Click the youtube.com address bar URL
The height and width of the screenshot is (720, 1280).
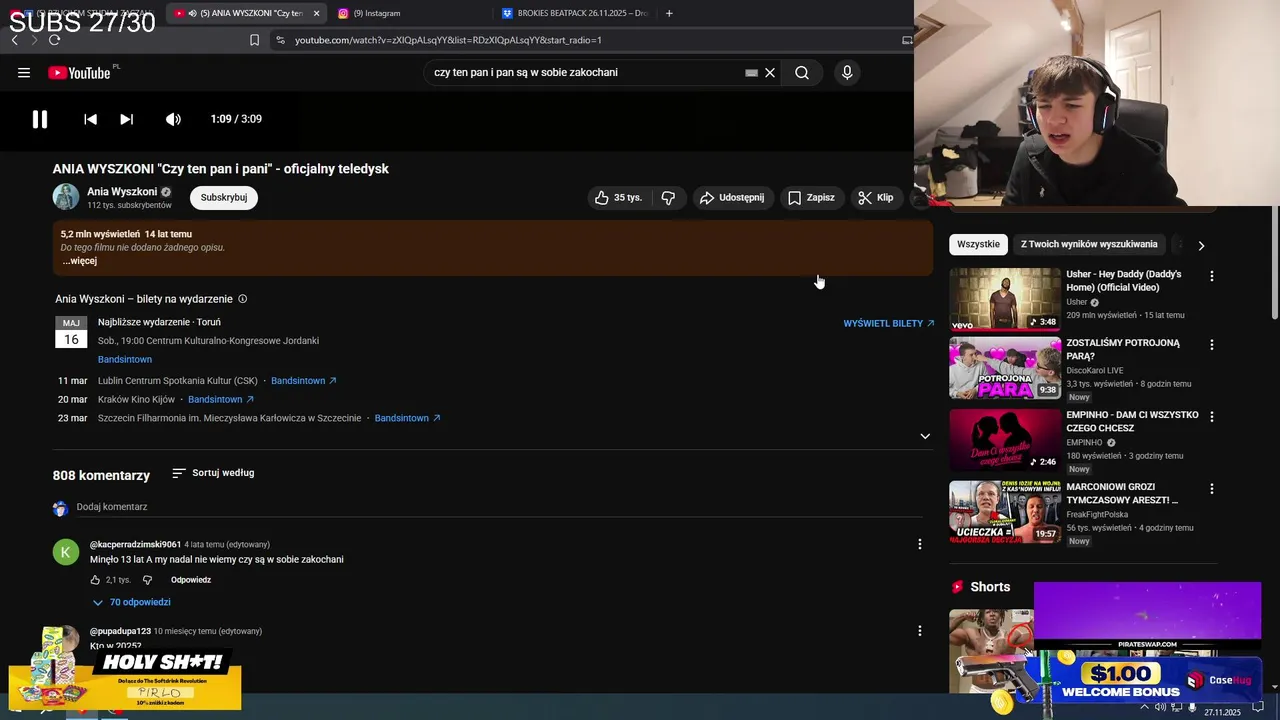click(448, 40)
